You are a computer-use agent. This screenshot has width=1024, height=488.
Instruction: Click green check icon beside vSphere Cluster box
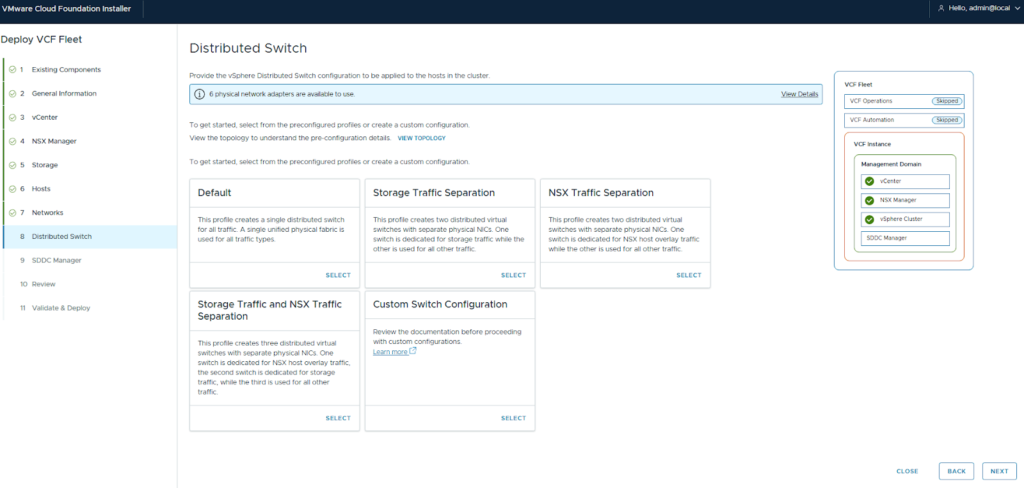pos(869,219)
